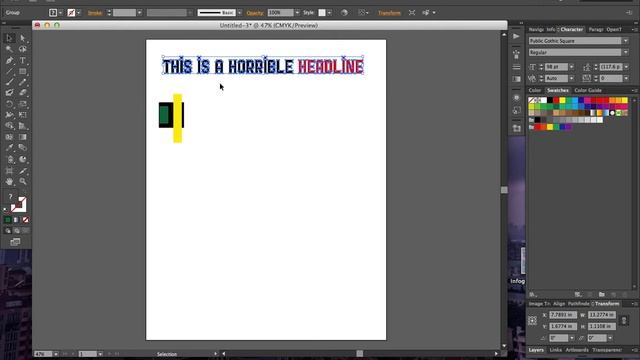Viewport: 640px width, 360px height.
Task: Select the Artboard tool
Action: (x=9, y=171)
